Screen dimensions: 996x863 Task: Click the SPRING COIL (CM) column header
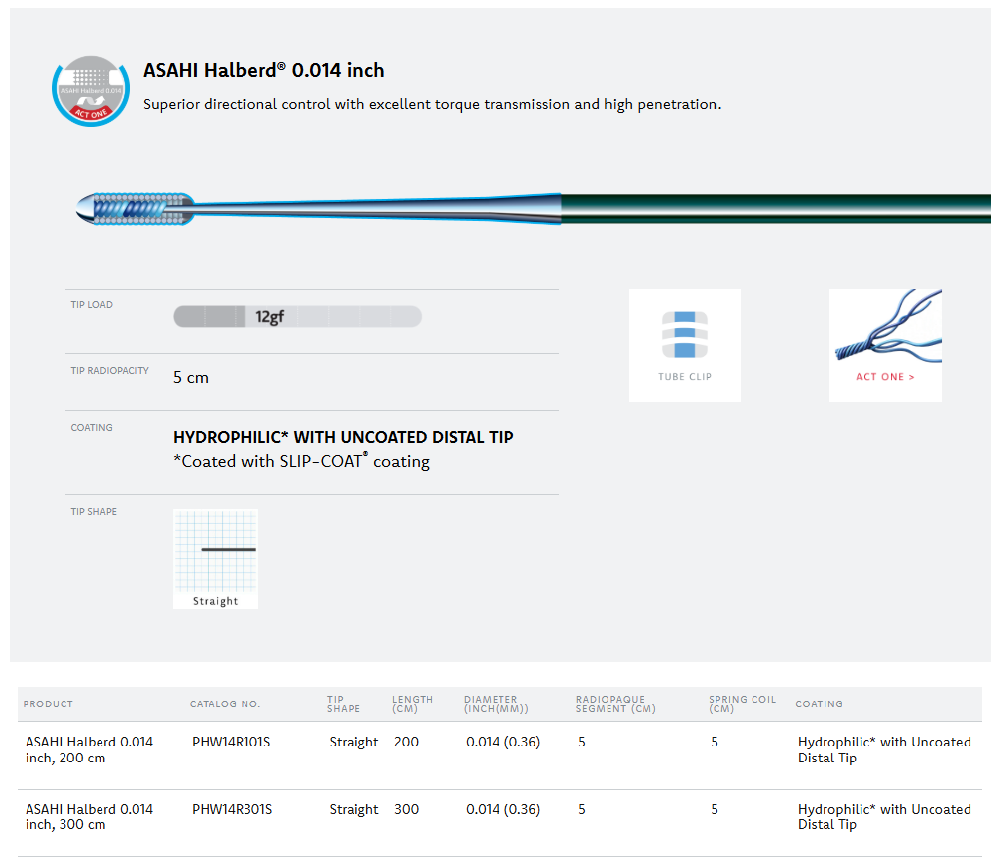pos(742,704)
